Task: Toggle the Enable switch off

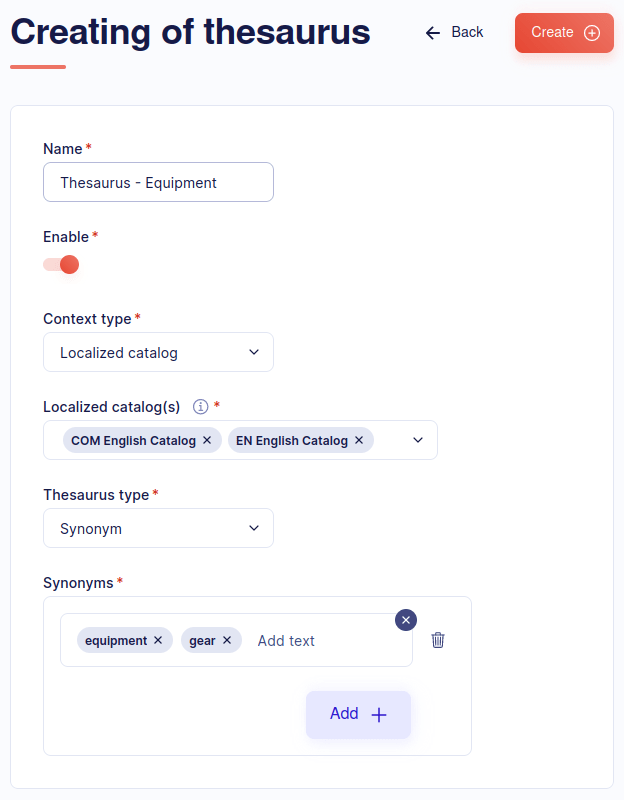Action: tap(61, 265)
